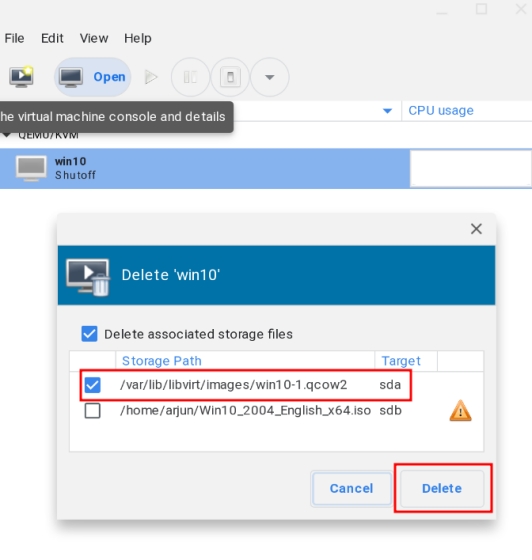Check the Win10_2004_English_x64.iso storage checkbox

pos(92,411)
